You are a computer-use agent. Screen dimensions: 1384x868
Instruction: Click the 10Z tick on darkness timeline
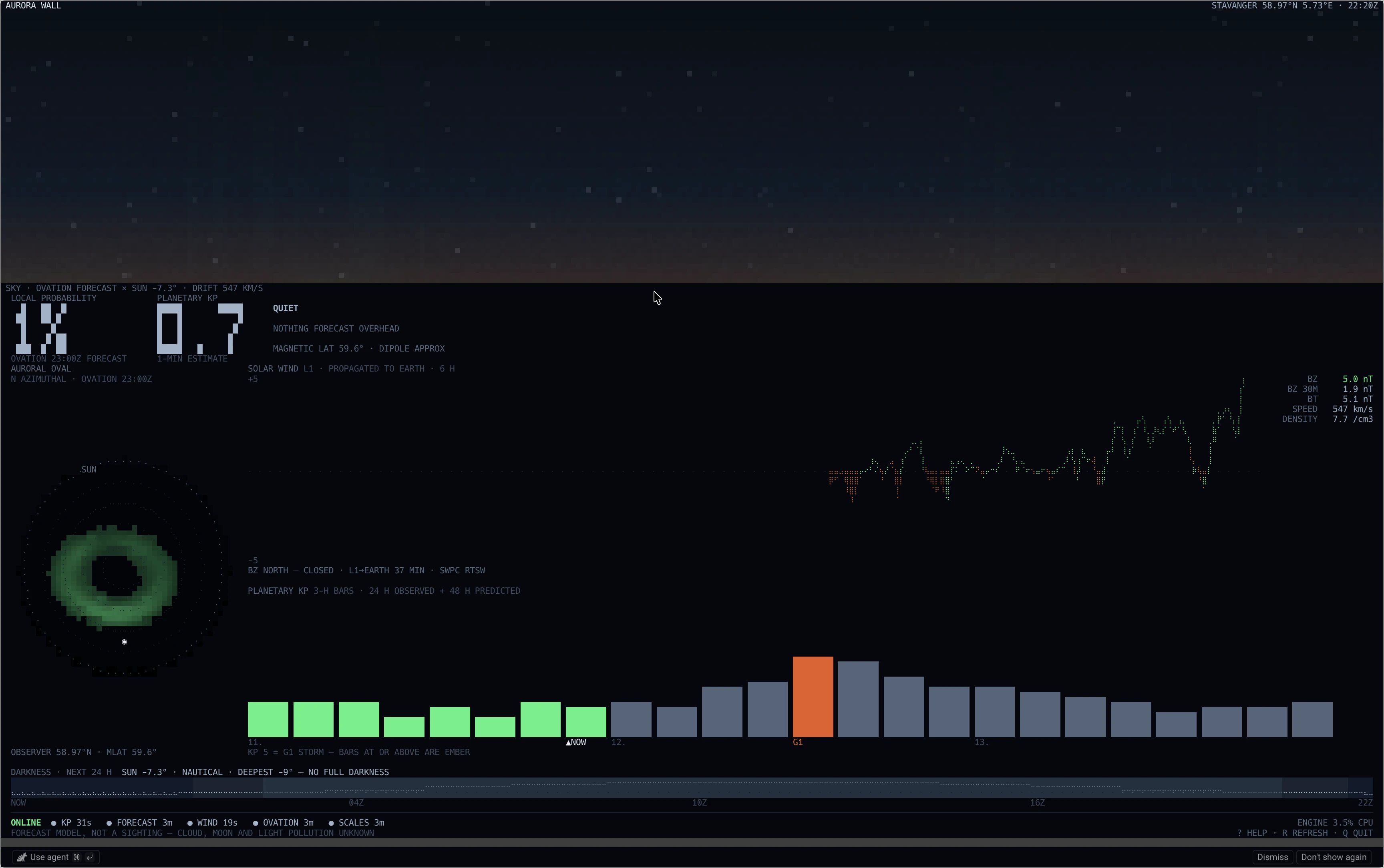click(x=699, y=803)
